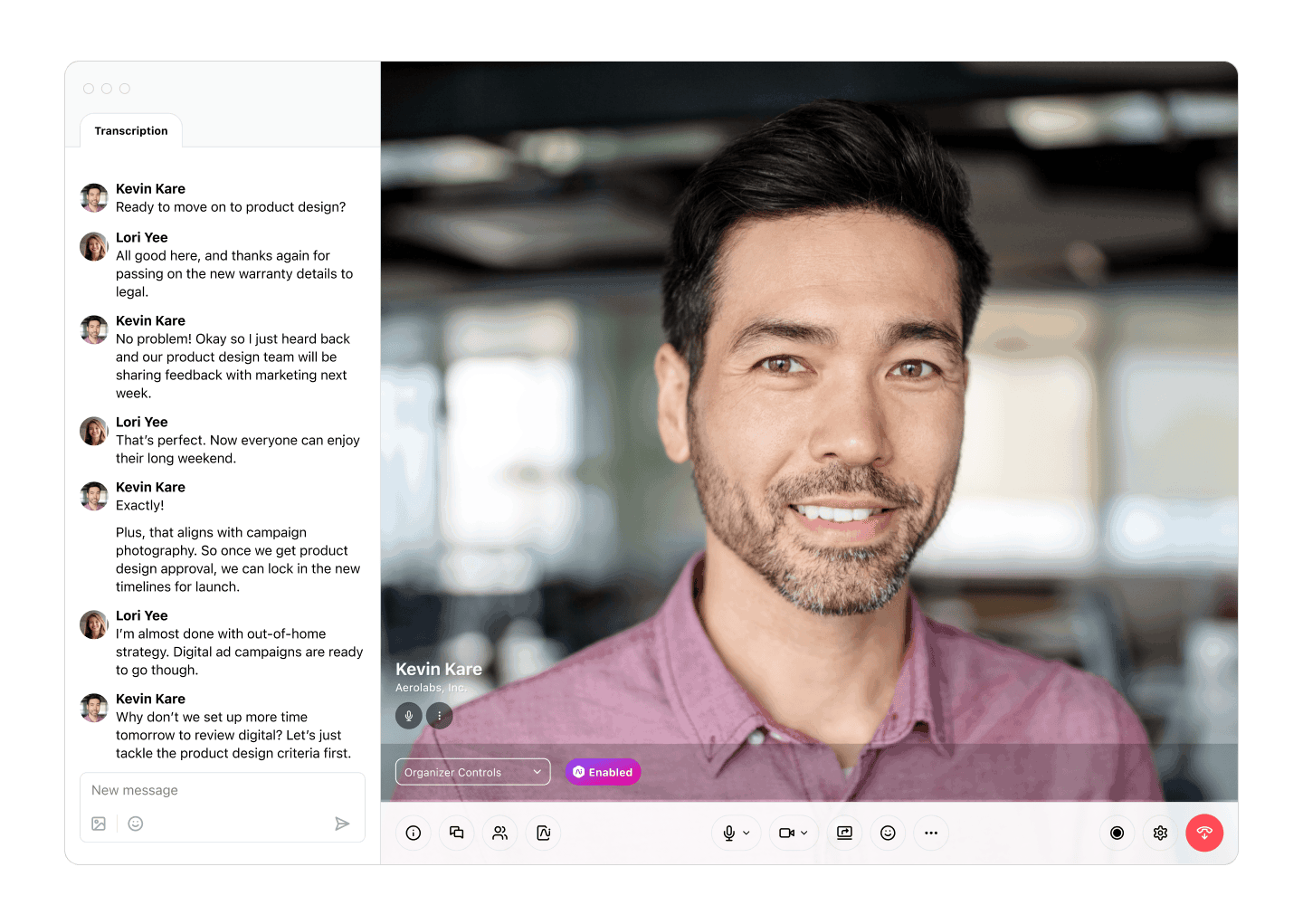Start screen sharing
1303x924 pixels.
(x=844, y=833)
